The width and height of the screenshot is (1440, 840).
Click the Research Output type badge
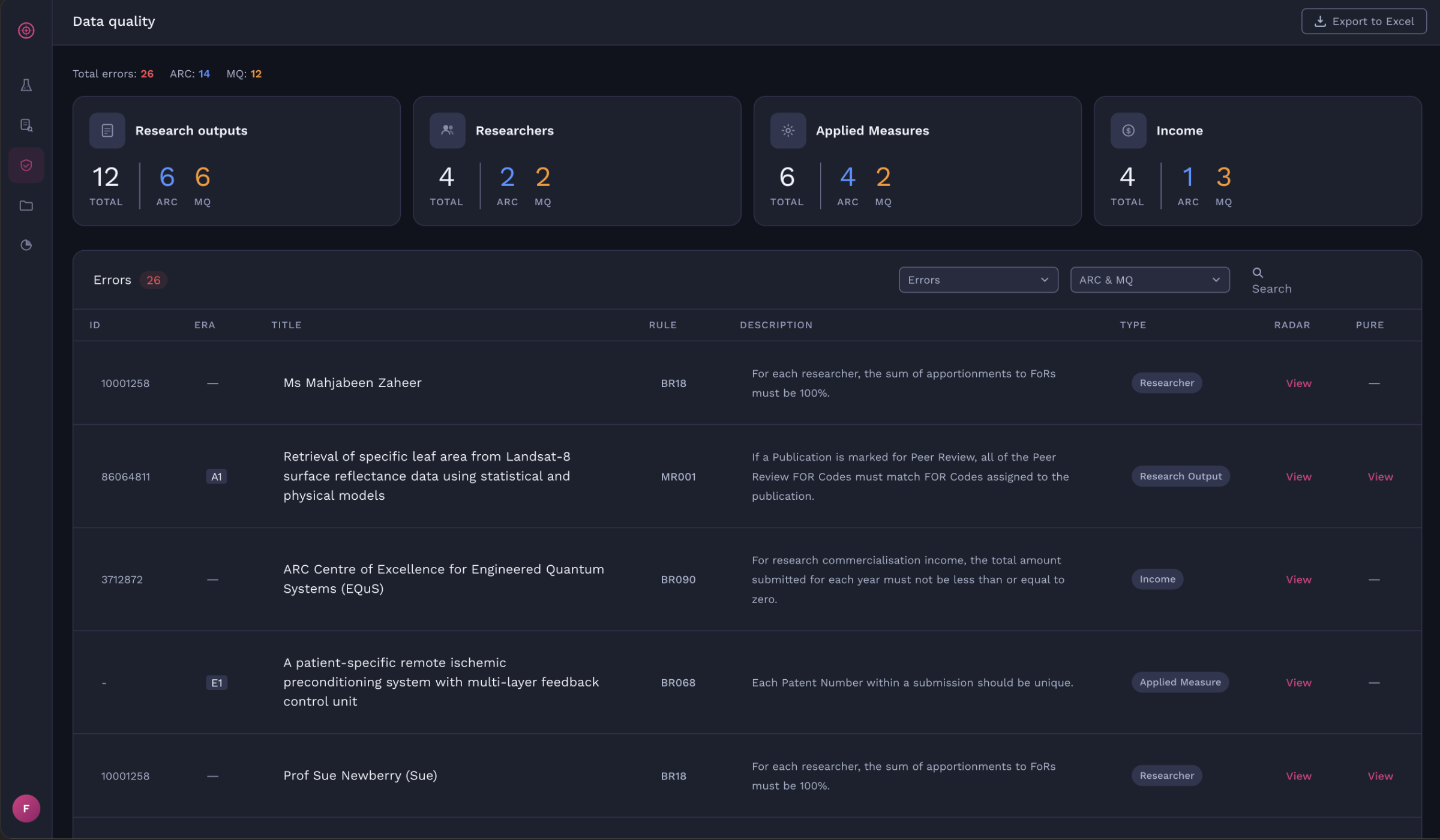(x=1180, y=476)
